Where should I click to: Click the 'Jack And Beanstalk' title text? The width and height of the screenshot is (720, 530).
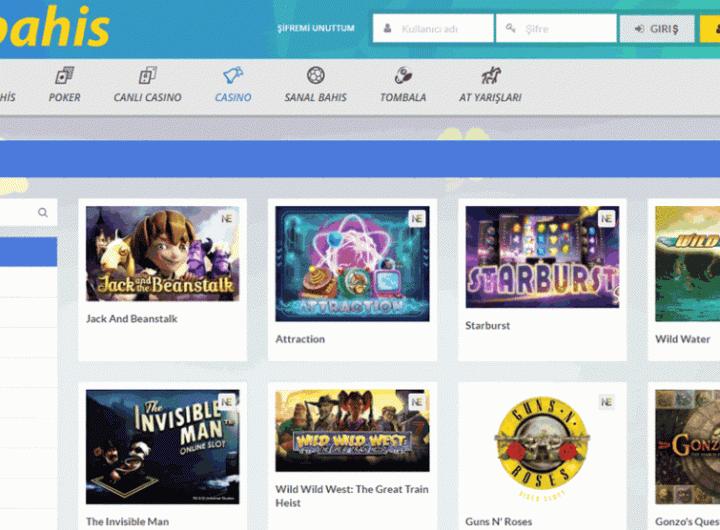pos(131,319)
